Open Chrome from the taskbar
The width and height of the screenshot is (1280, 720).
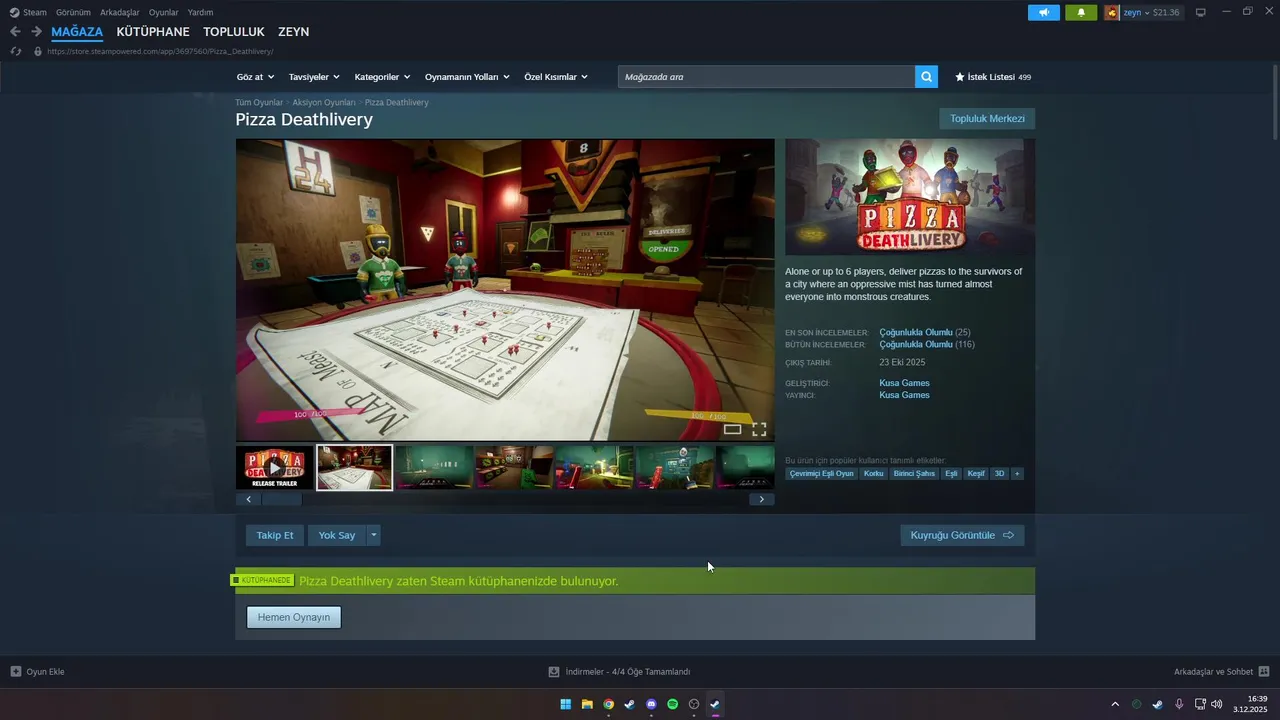(608, 704)
